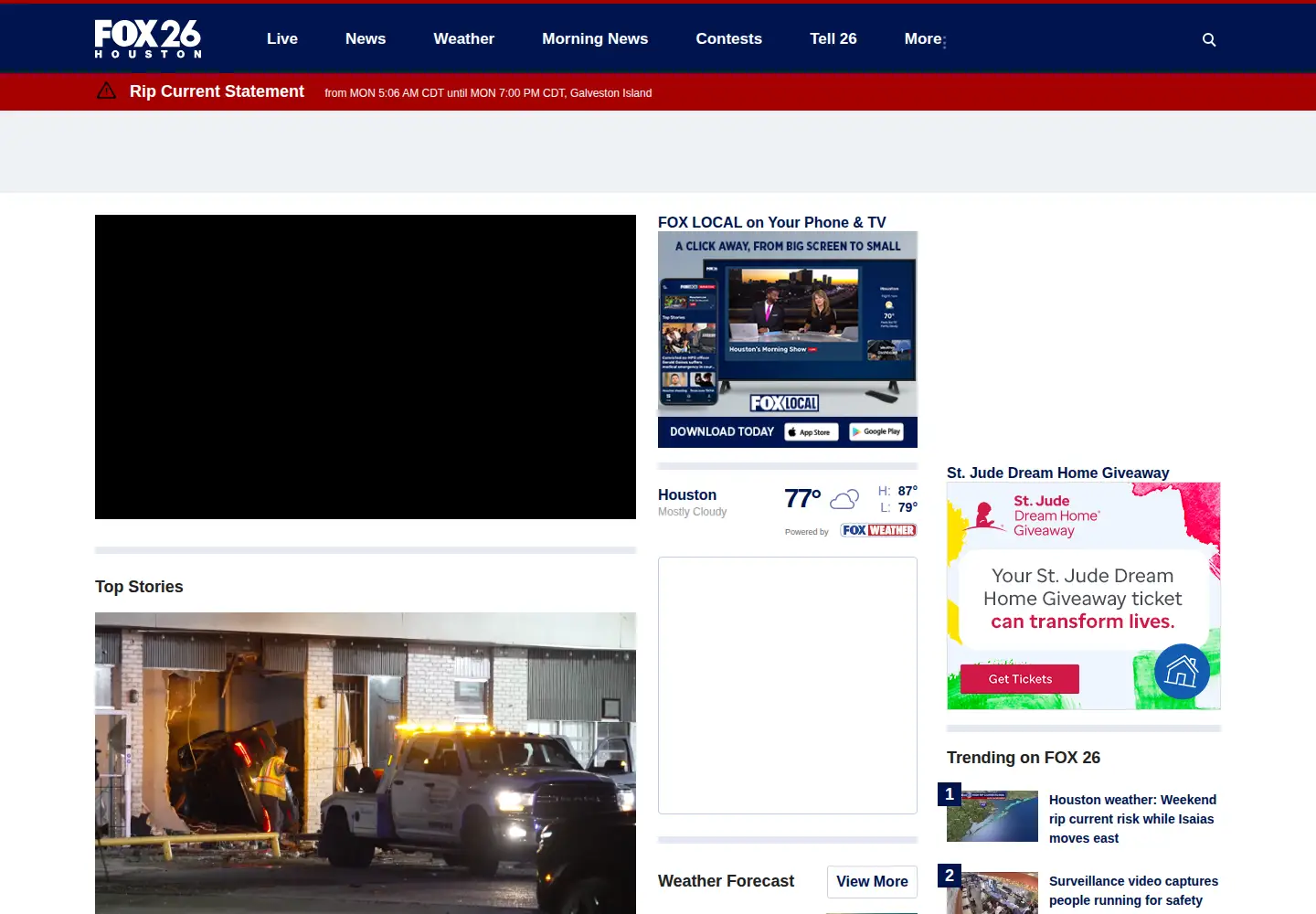Open the Weather menu item
This screenshot has height=914, width=1316.
464,38
